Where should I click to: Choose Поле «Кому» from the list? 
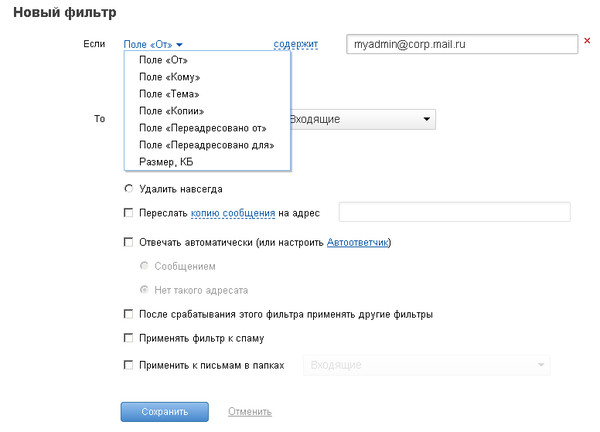click(x=170, y=77)
